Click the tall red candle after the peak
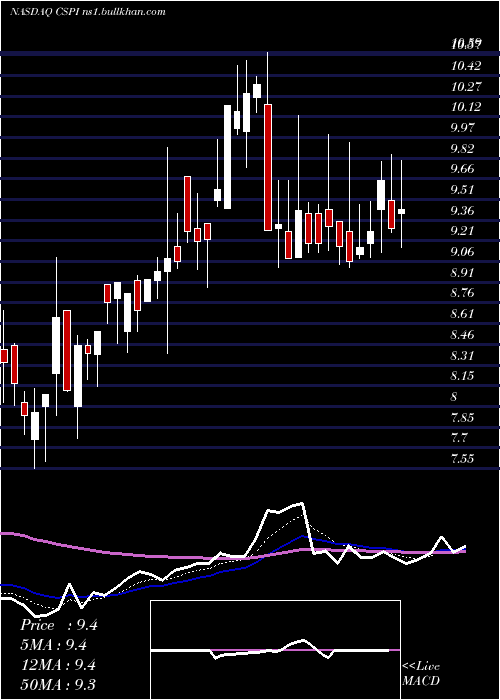The width and height of the screenshot is (500, 700). pos(267,167)
